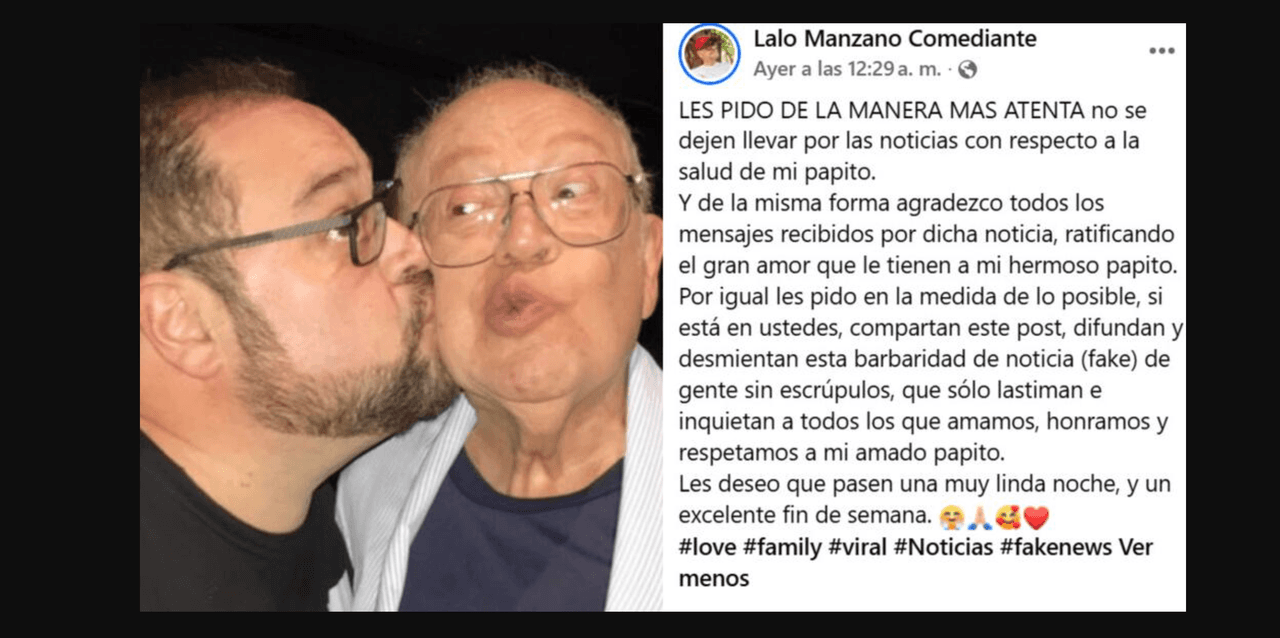Viewport: 1280px width, 638px height.
Task: Open the #family hashtag
Action: tap(783, 548)
